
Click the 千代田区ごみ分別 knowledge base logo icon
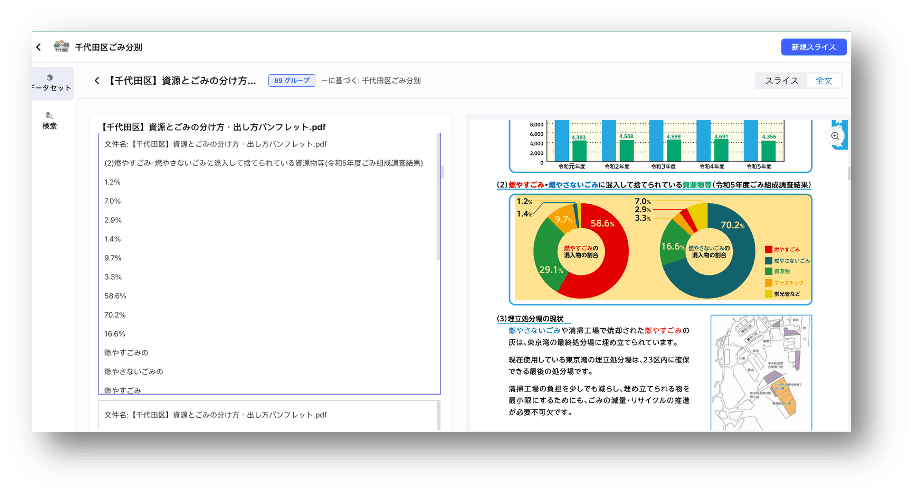[61, 47]
